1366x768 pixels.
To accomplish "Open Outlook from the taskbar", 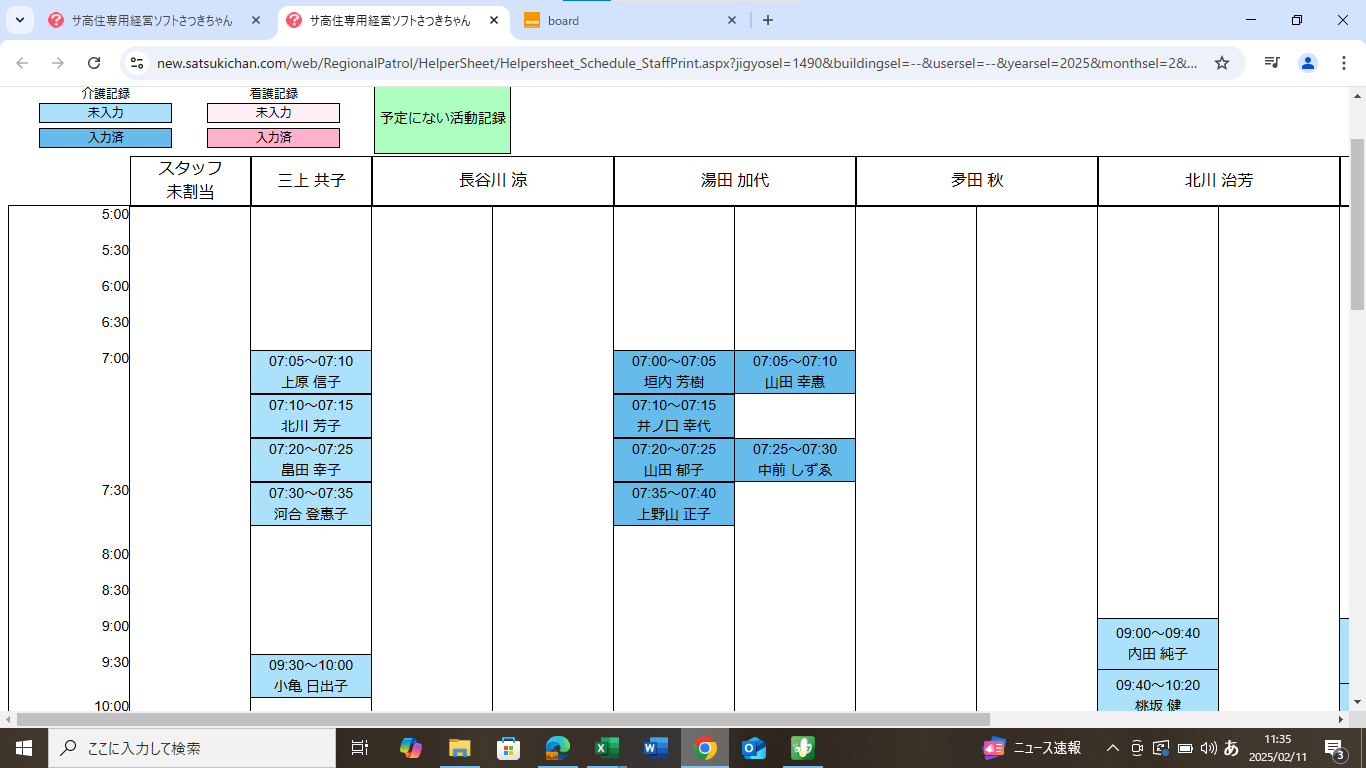I will (x=754, y=748).
